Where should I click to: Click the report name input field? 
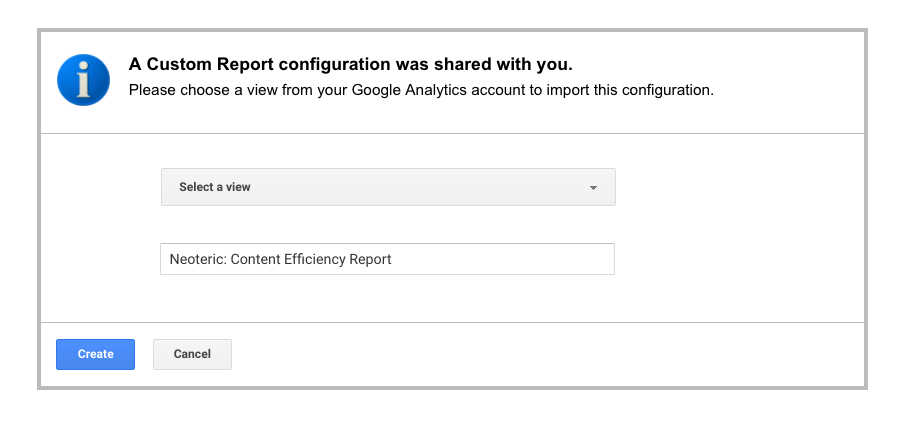[x=387, y=259]
